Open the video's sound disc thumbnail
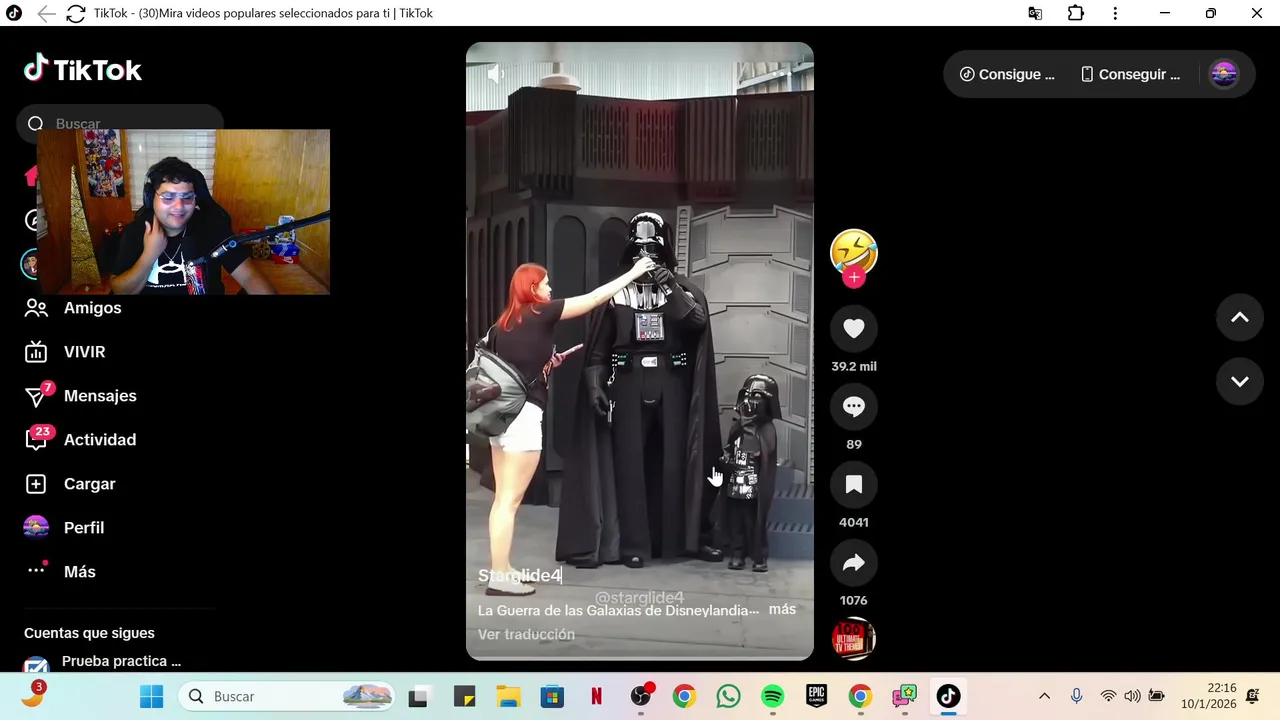Image resolution: width=1280 pixels, height=720 pixels. pyautogui.click(x=854, y=639)
